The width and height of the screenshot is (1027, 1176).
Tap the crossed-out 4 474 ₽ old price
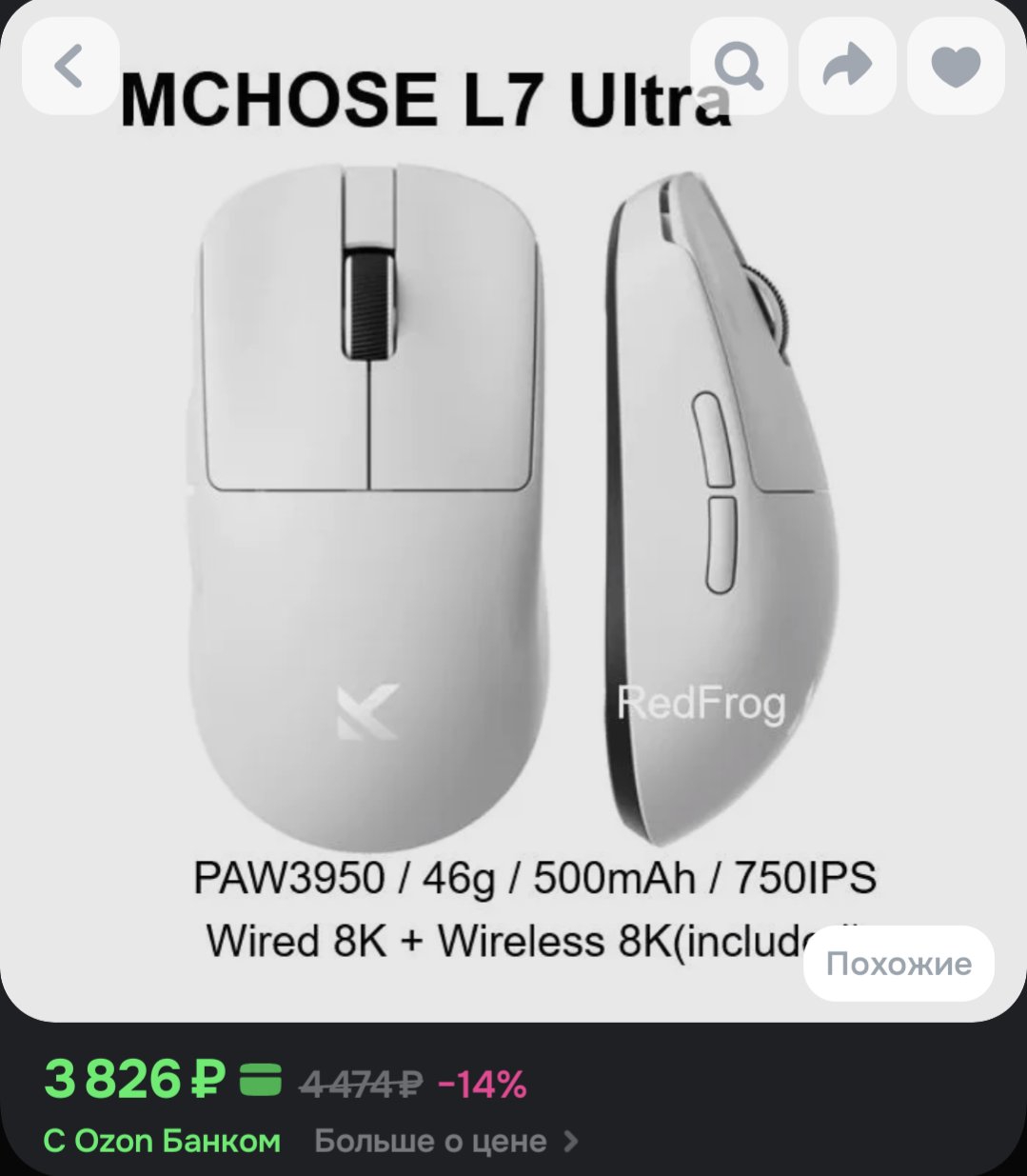[361, 1084]
